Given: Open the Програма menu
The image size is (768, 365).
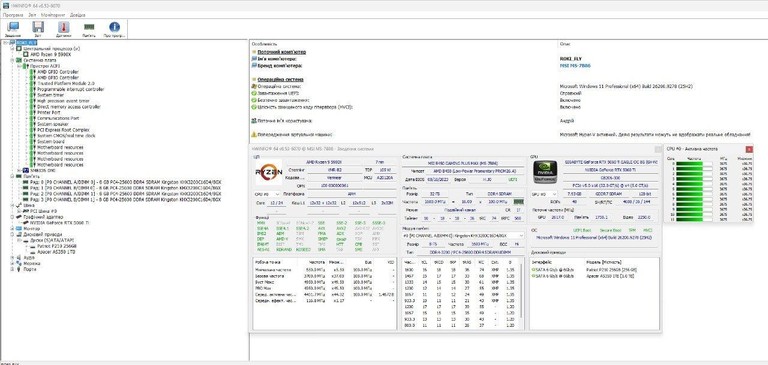Looking at the screenshot, I should coord(13,15).
